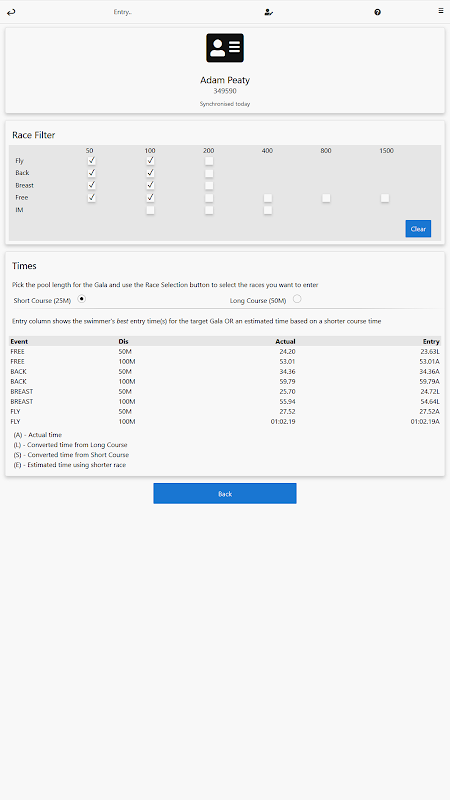Select the entry time 23.63L
Image resolution: width=450 pixels, height=800 pixels.
[x=430, y=352]
